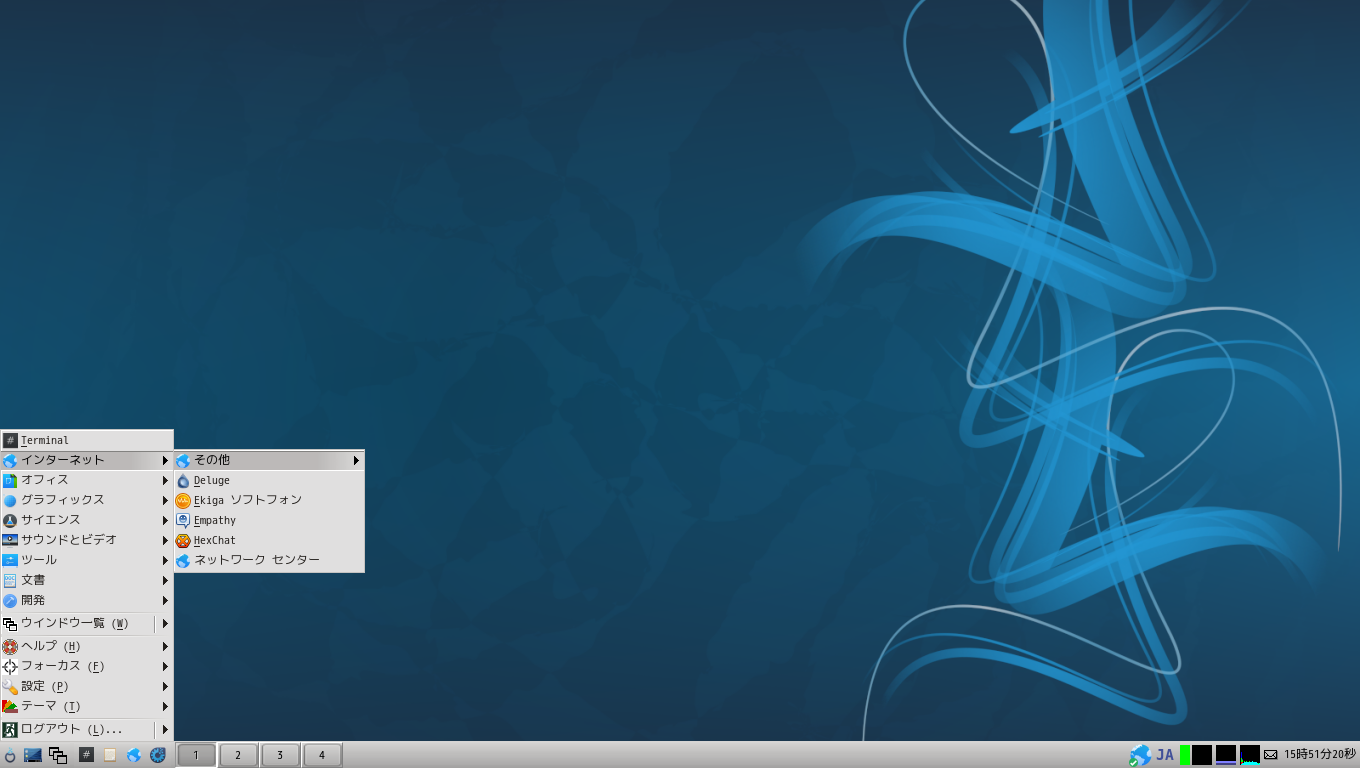1360x768 pixels.
Task: Expand the テーマ submenu arrow
Action: pos(165,706)
